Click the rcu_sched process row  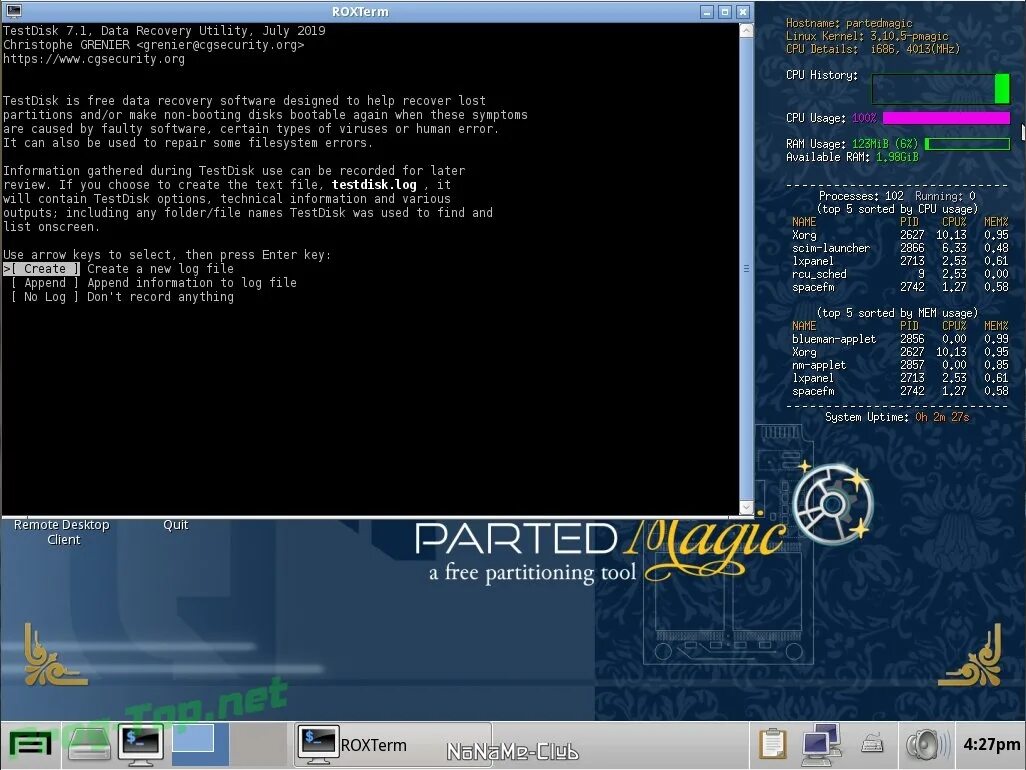click(900, 274)
